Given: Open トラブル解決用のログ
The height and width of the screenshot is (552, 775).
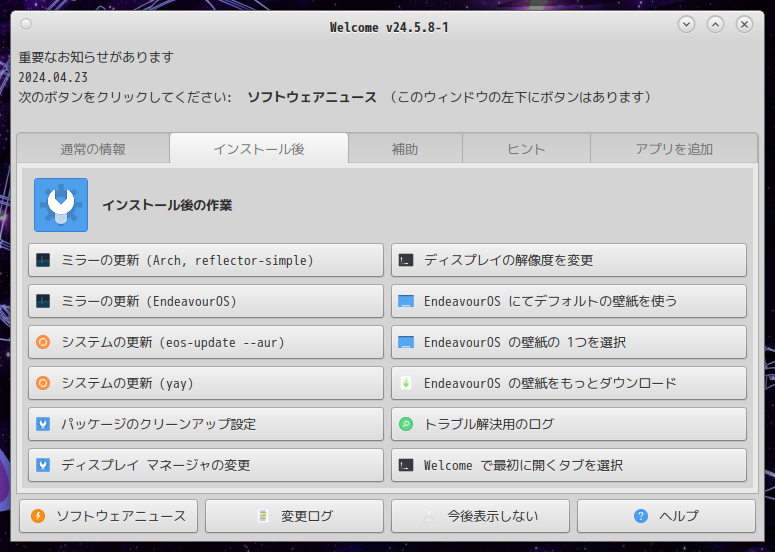Looking at the screenshot, I should coord(569,424).
